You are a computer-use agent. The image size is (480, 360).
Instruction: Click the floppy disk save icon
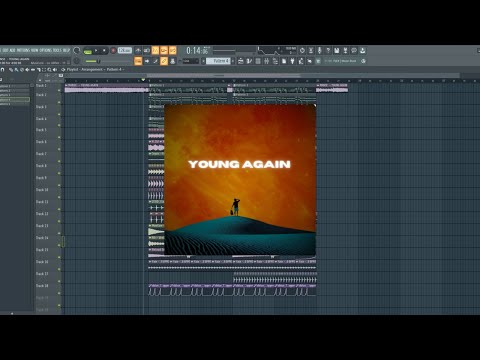337,51
